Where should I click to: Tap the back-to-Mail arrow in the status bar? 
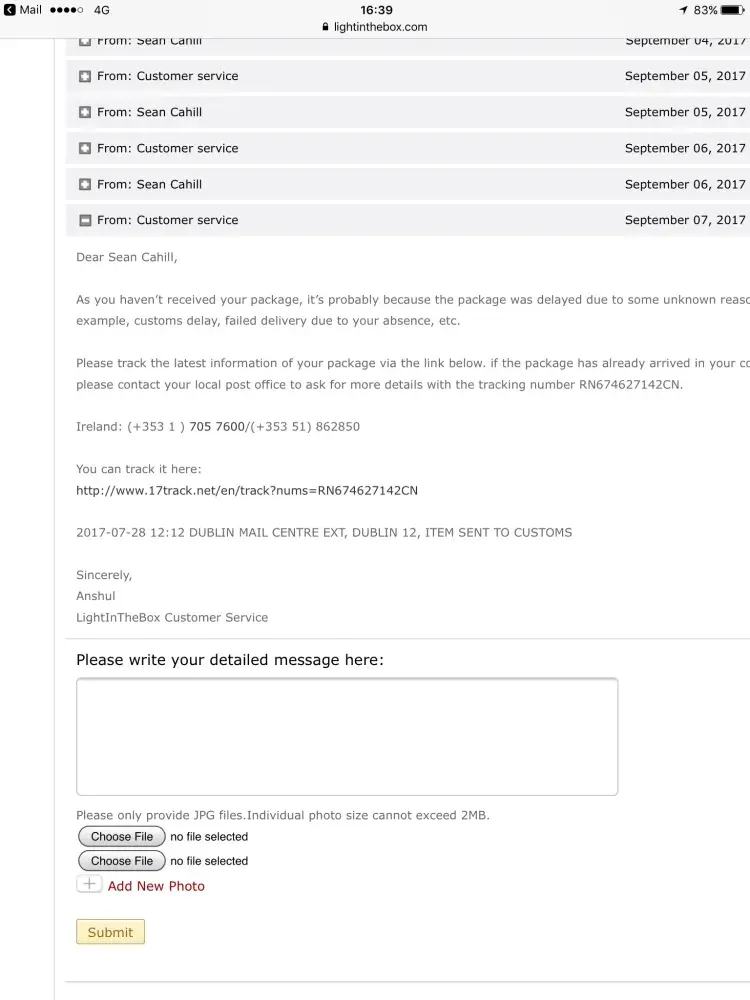(9, 10)
